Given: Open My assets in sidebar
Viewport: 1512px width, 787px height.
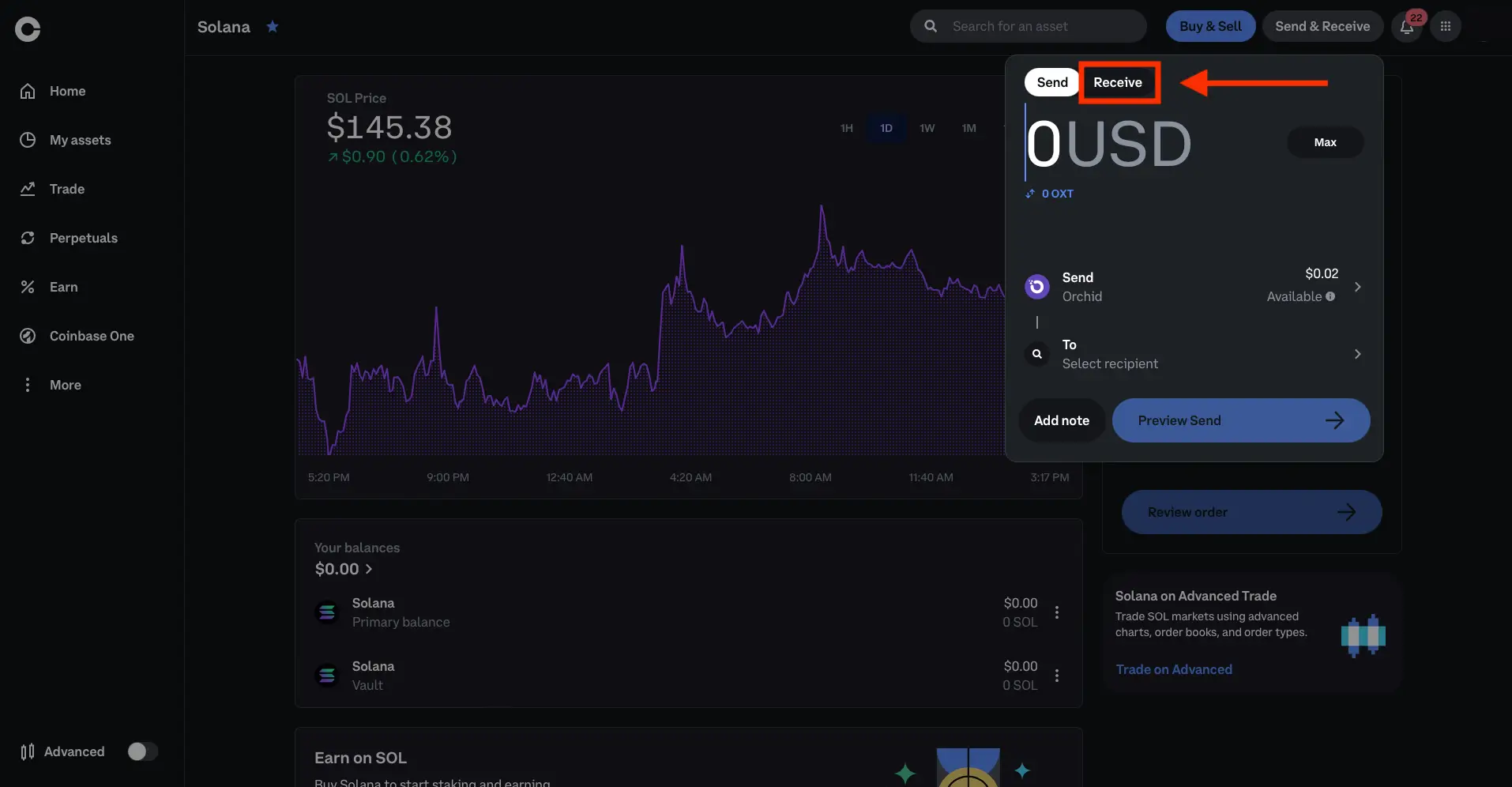Looking at the screenshot, I should point(66,140).
